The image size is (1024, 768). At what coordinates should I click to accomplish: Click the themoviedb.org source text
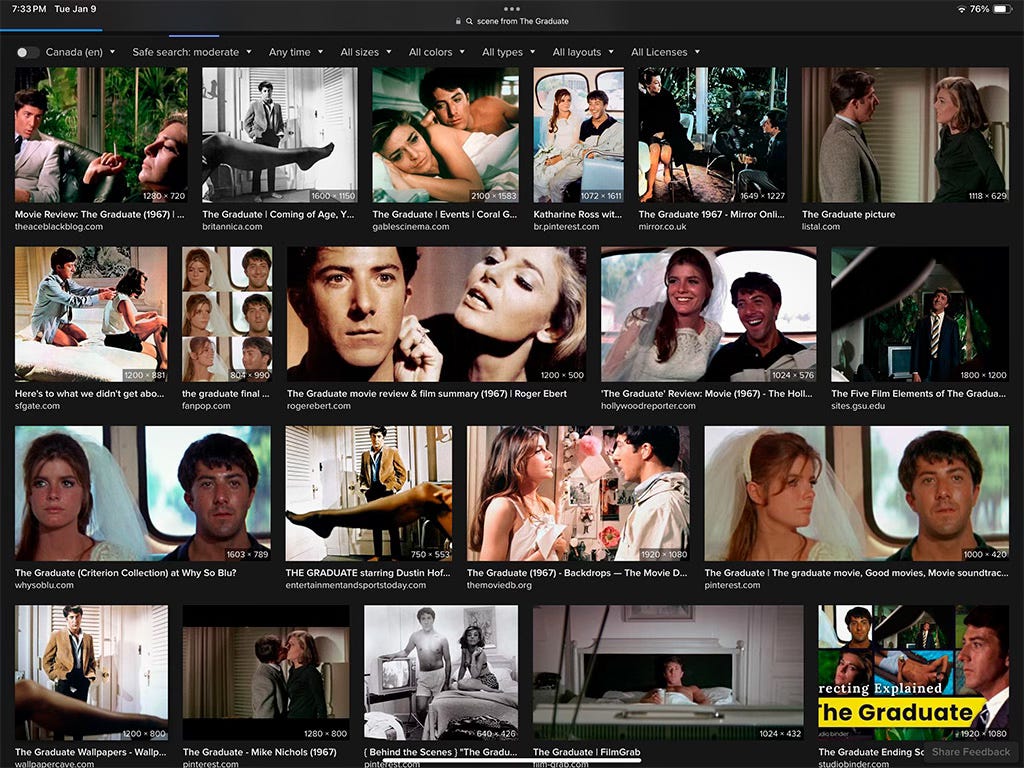click(x=499, y=585)
